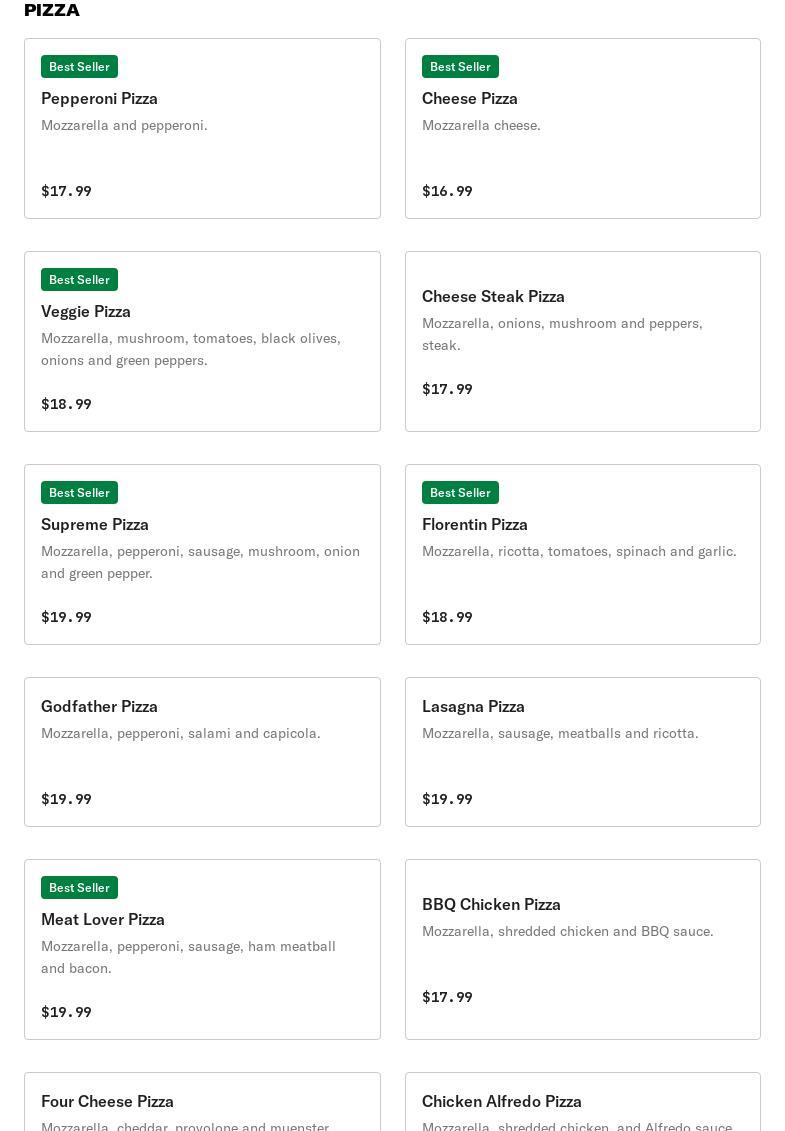Open the Meat Lover Pizza card
The image size is (785, 1131).
(202, 949)
